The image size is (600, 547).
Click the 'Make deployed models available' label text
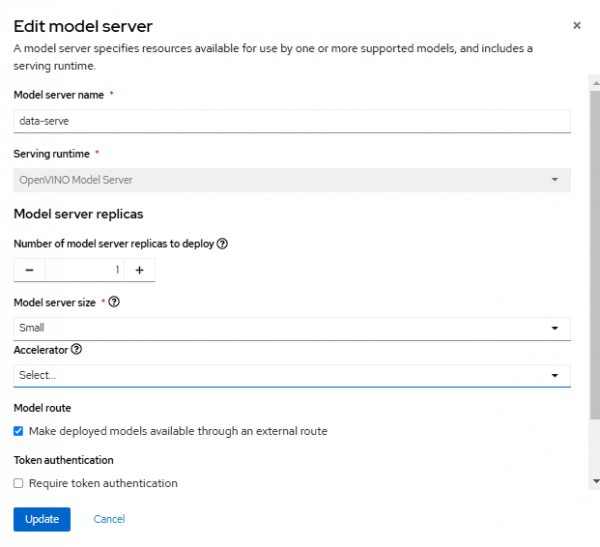click(x=178, y=431)
